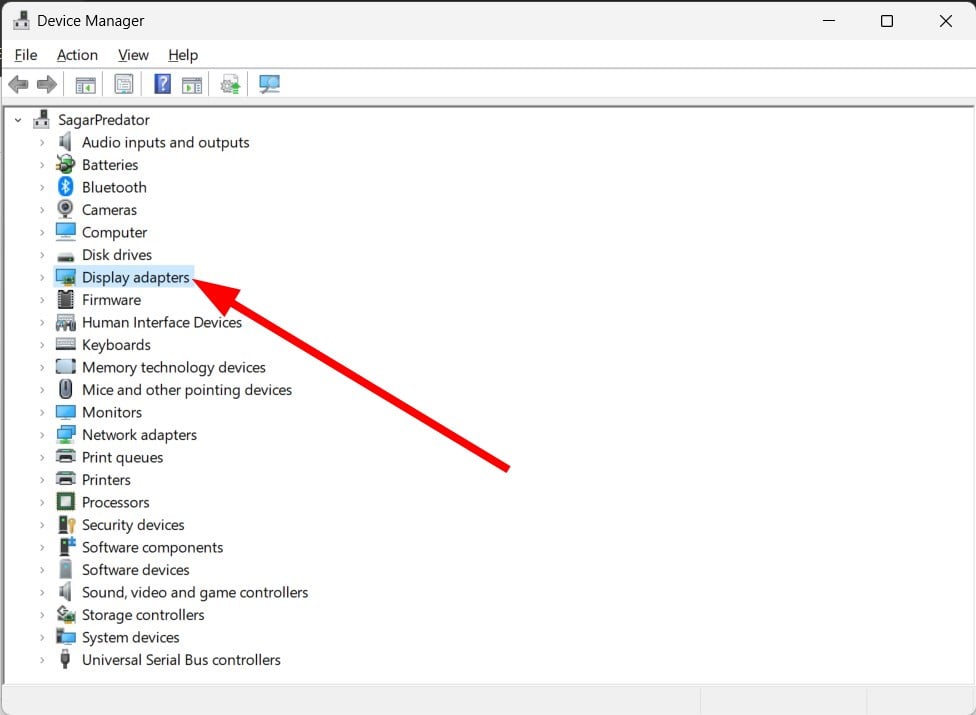Collapse the SagarPredator root node
Image resolution: width=976 pixels, height=715 pixels.
18,120
